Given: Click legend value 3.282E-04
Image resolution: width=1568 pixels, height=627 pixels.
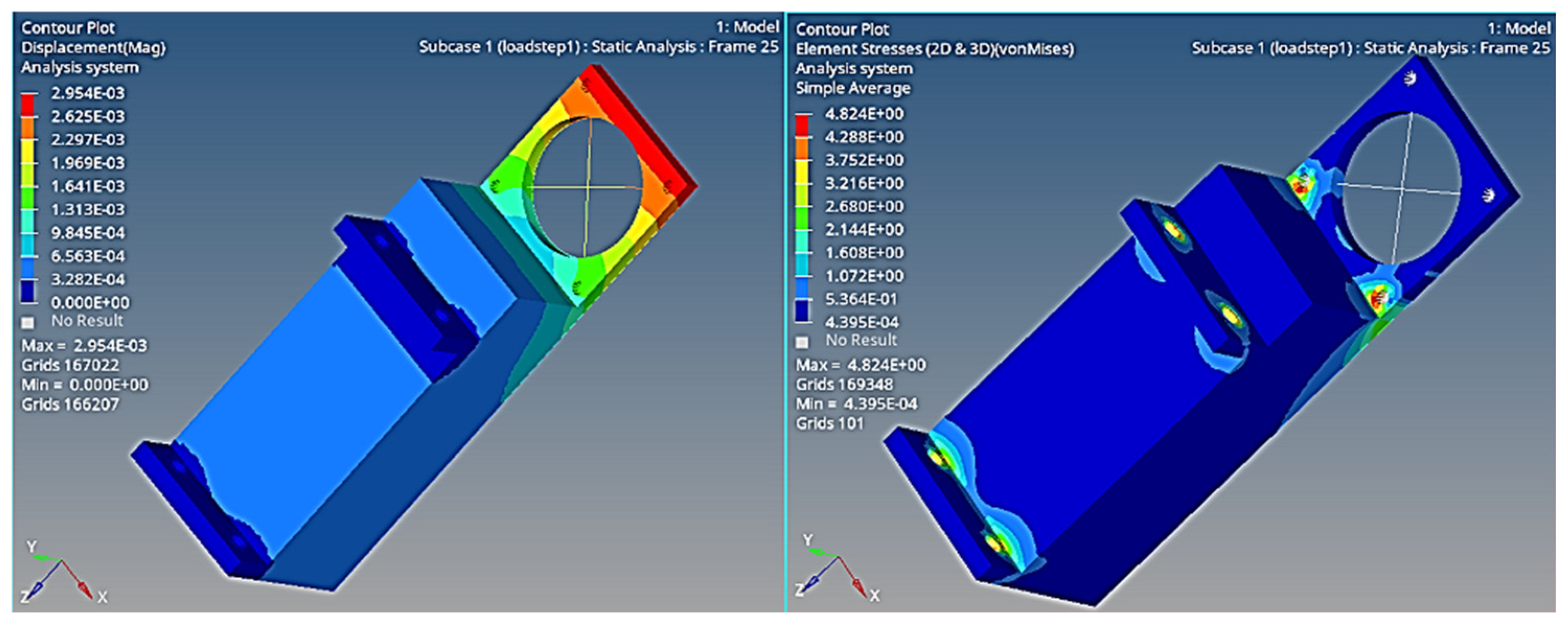Looking at the screenshot, I should point(88,280).
